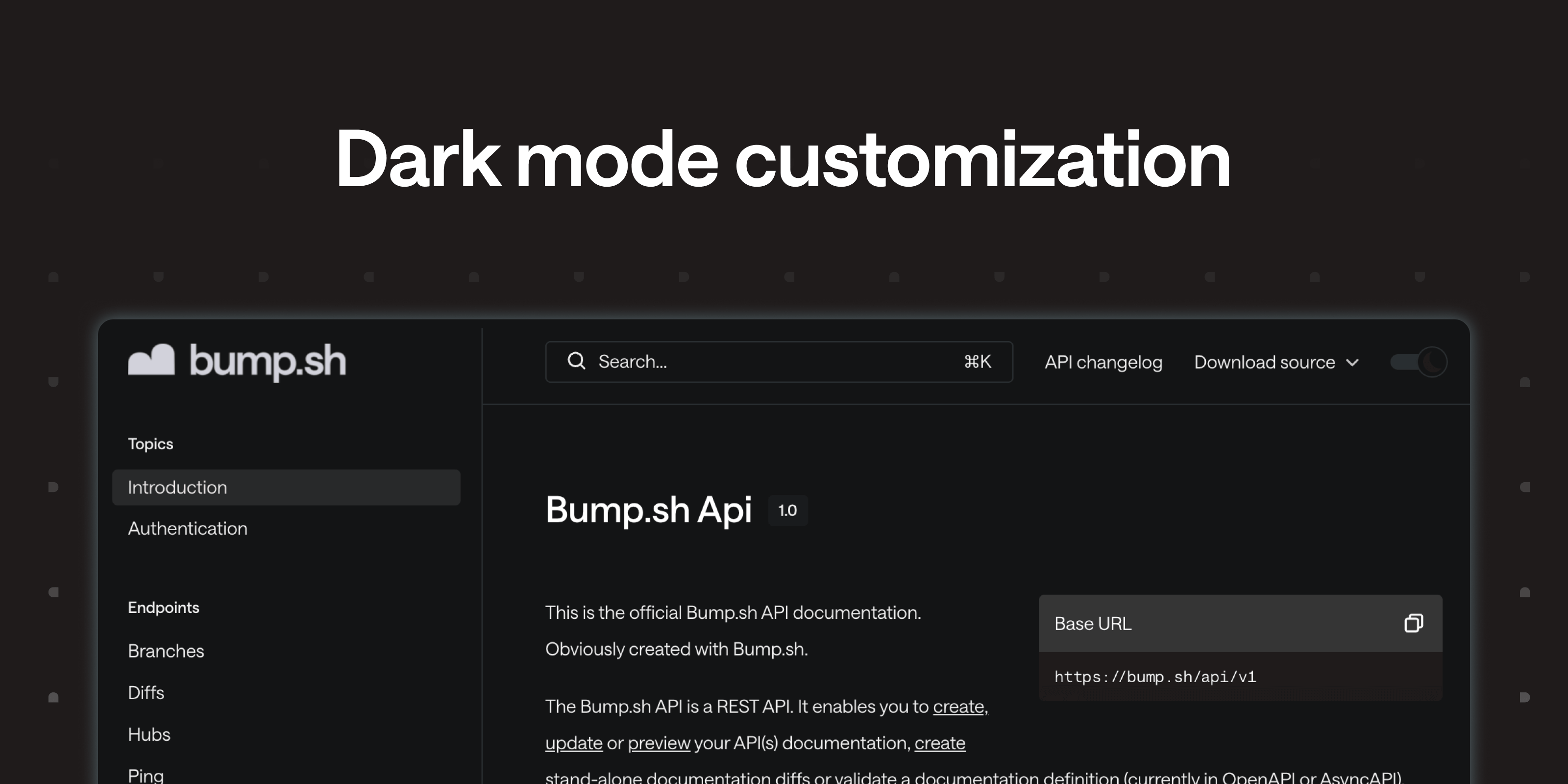Click the bump.sh cloud logo
The width and height of the screenshot is (1568, 784).
150,361
